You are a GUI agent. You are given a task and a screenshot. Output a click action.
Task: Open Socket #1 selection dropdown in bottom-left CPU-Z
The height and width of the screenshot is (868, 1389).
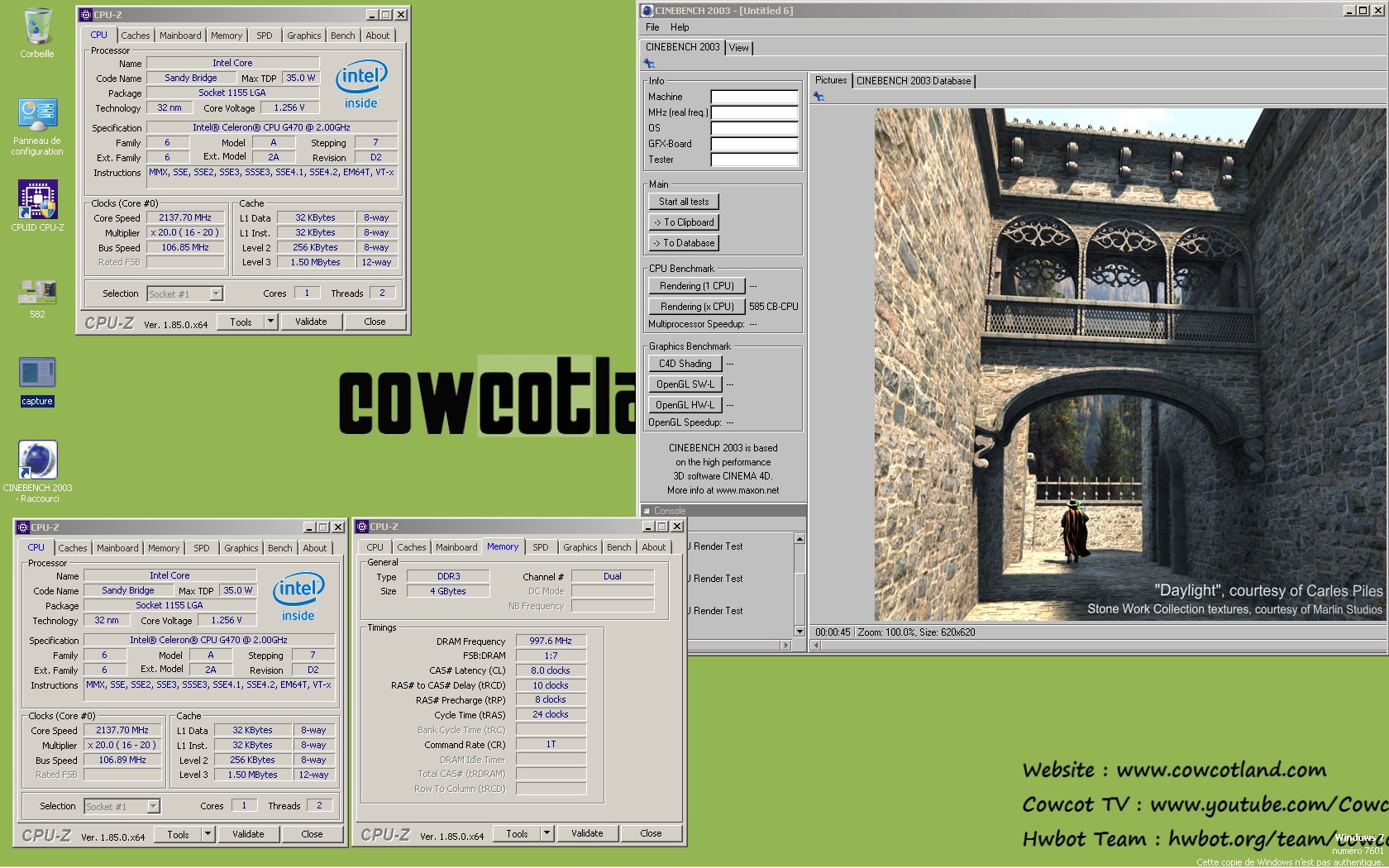(x=152, y=806)
